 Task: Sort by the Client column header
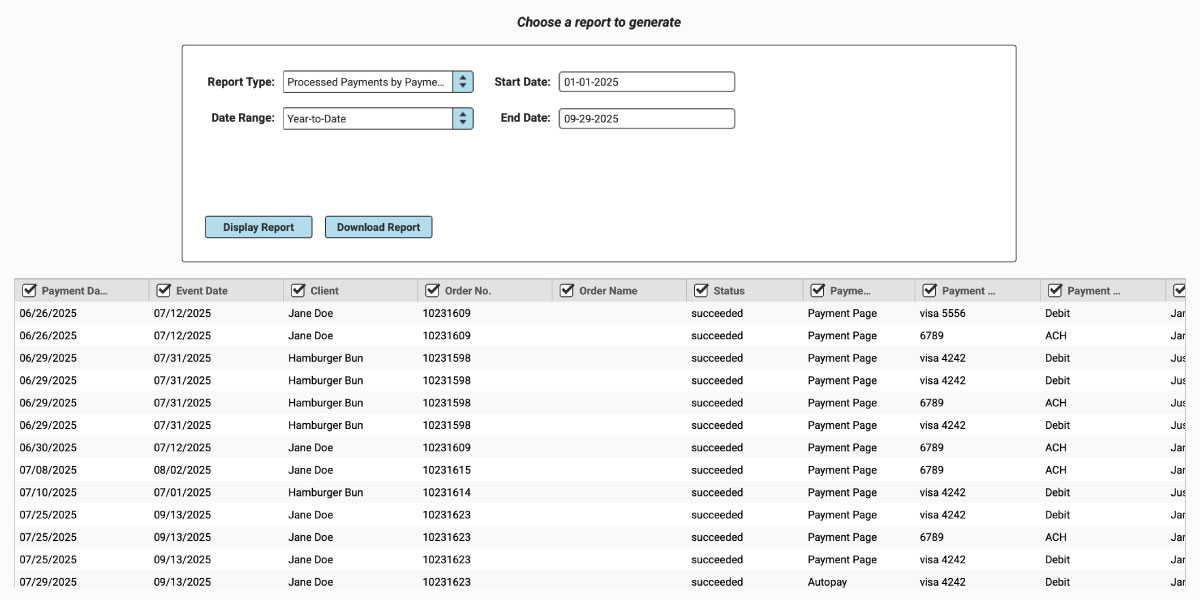(x=325, y=291)
